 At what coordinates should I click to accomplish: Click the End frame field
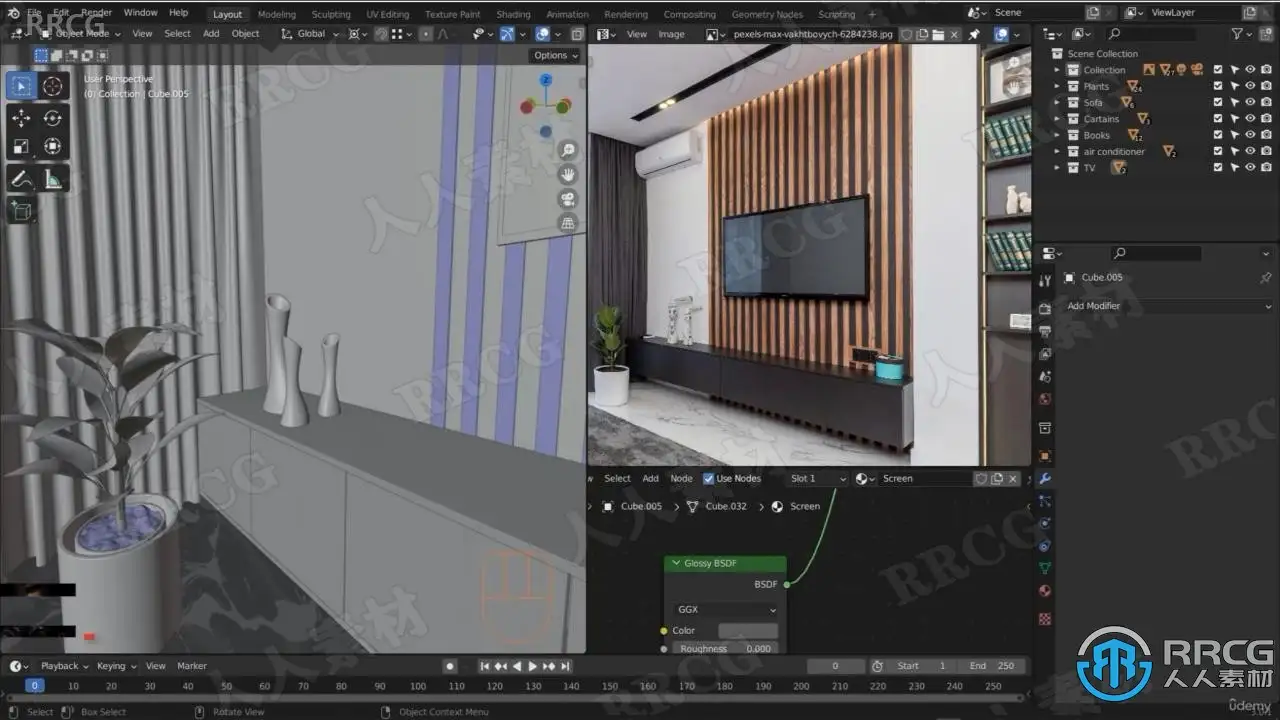coord(990,666)
